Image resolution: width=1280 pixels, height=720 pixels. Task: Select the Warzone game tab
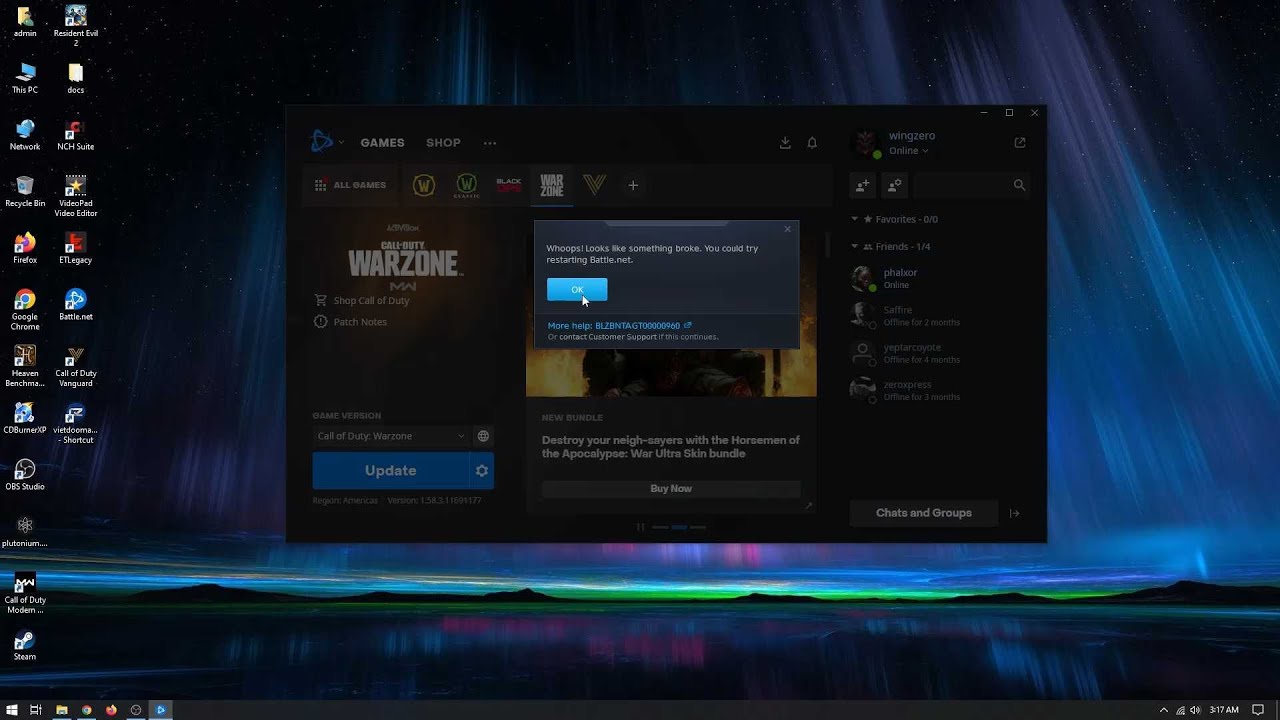click(552, 185)
